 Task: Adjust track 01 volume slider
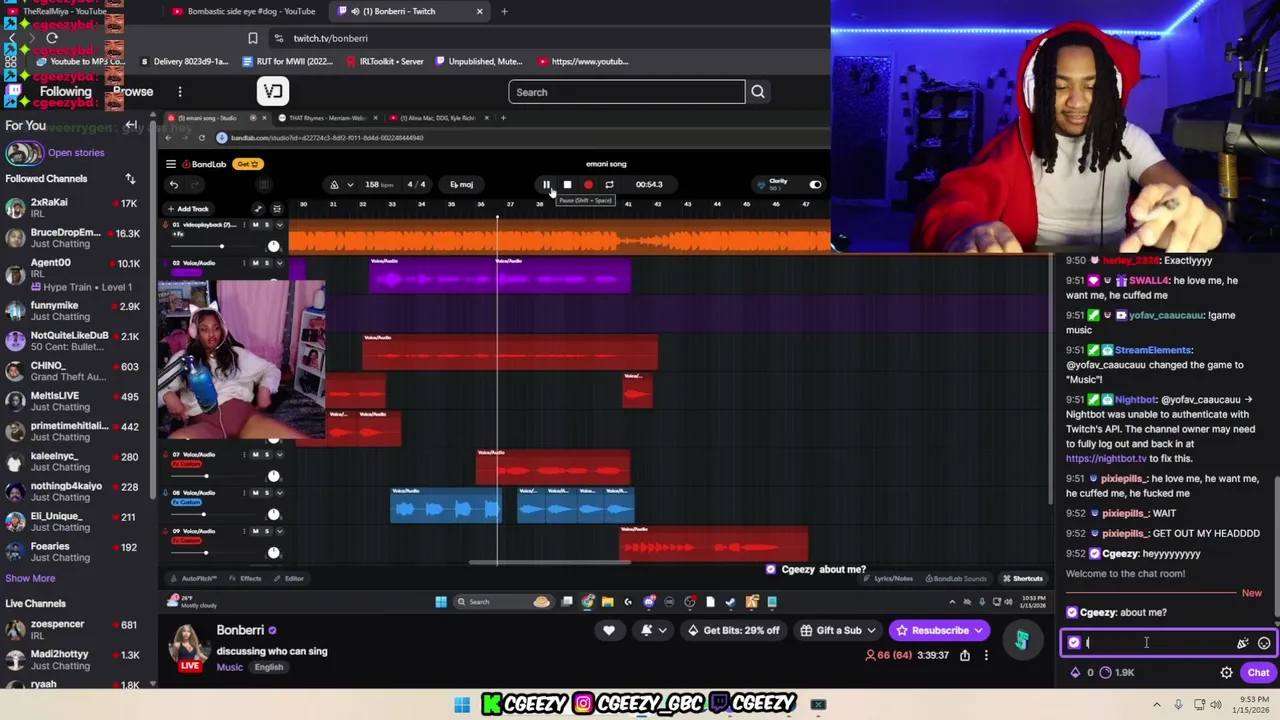215,246
